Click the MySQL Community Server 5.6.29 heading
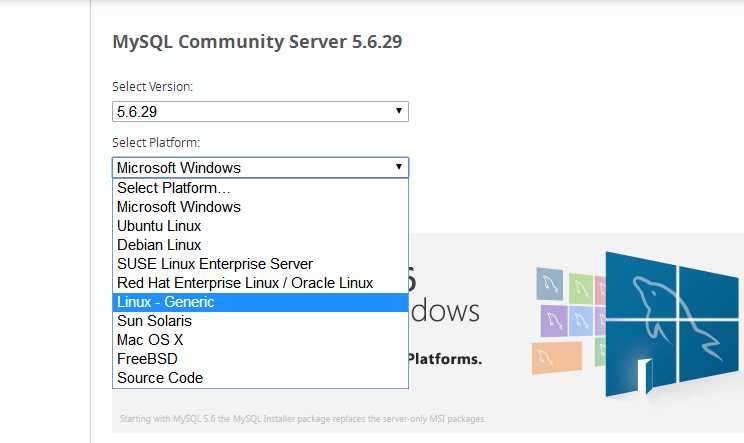This screenshot has width=744, height=443. coord(257,42)
